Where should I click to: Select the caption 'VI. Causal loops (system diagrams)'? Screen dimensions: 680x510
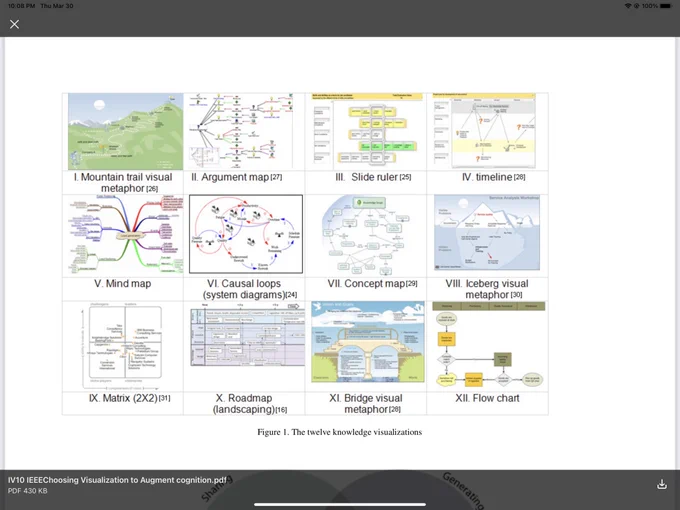[244, 289]
